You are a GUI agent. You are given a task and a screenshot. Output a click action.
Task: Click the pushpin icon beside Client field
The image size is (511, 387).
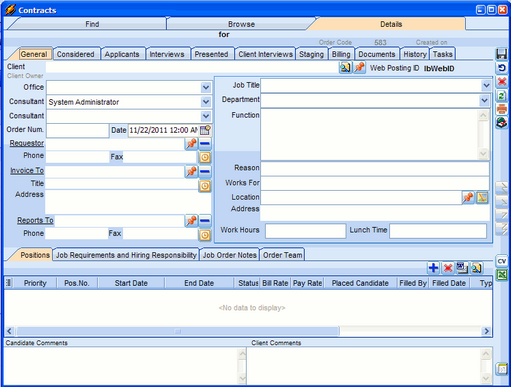(359, 68)
